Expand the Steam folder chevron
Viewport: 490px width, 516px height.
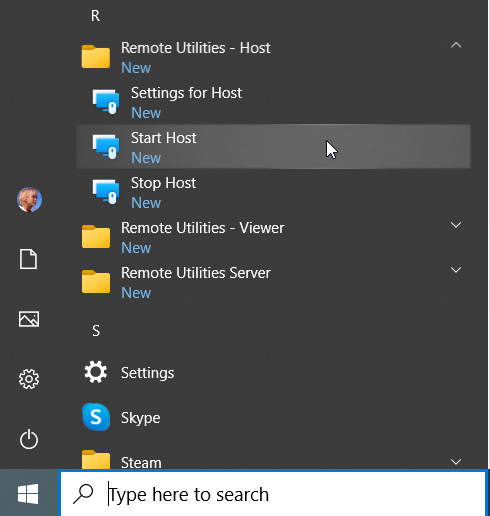point(456,462)
